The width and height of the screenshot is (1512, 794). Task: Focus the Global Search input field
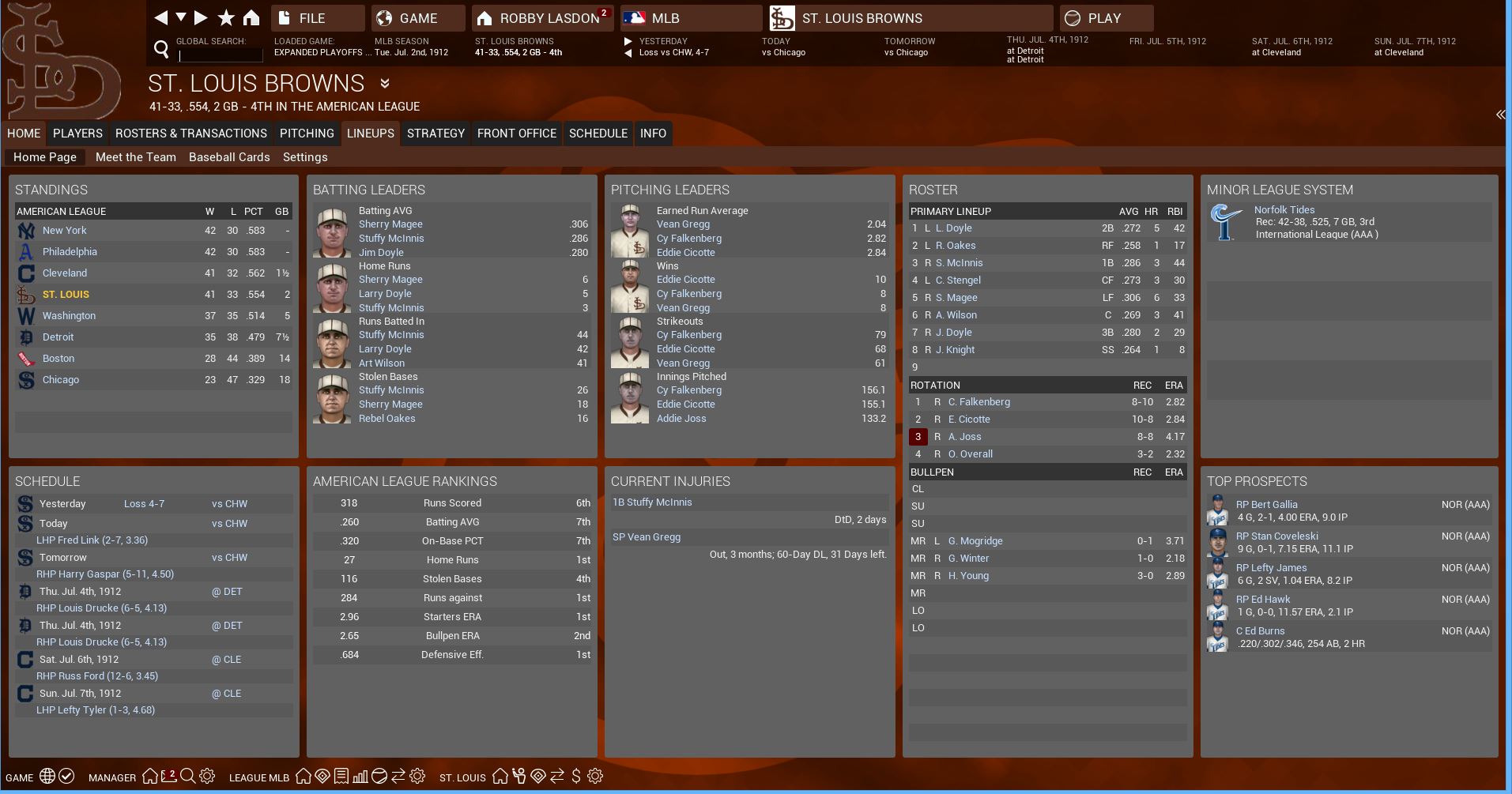221,55
